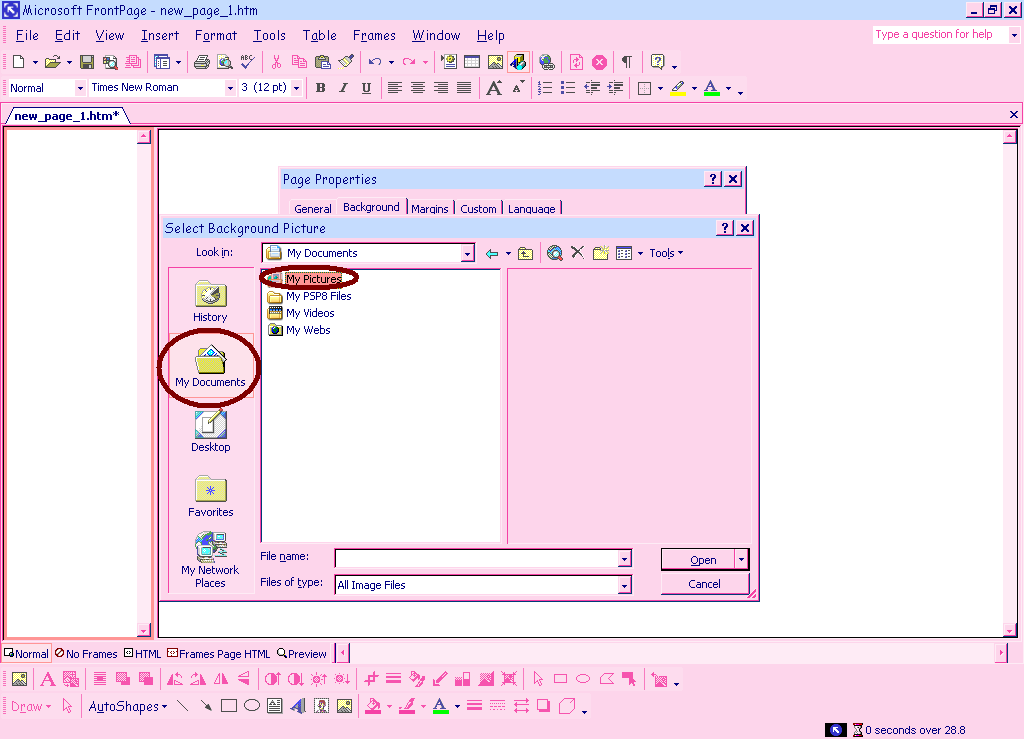
Task: Apply numbered list icon
Action: click(545, 87)
